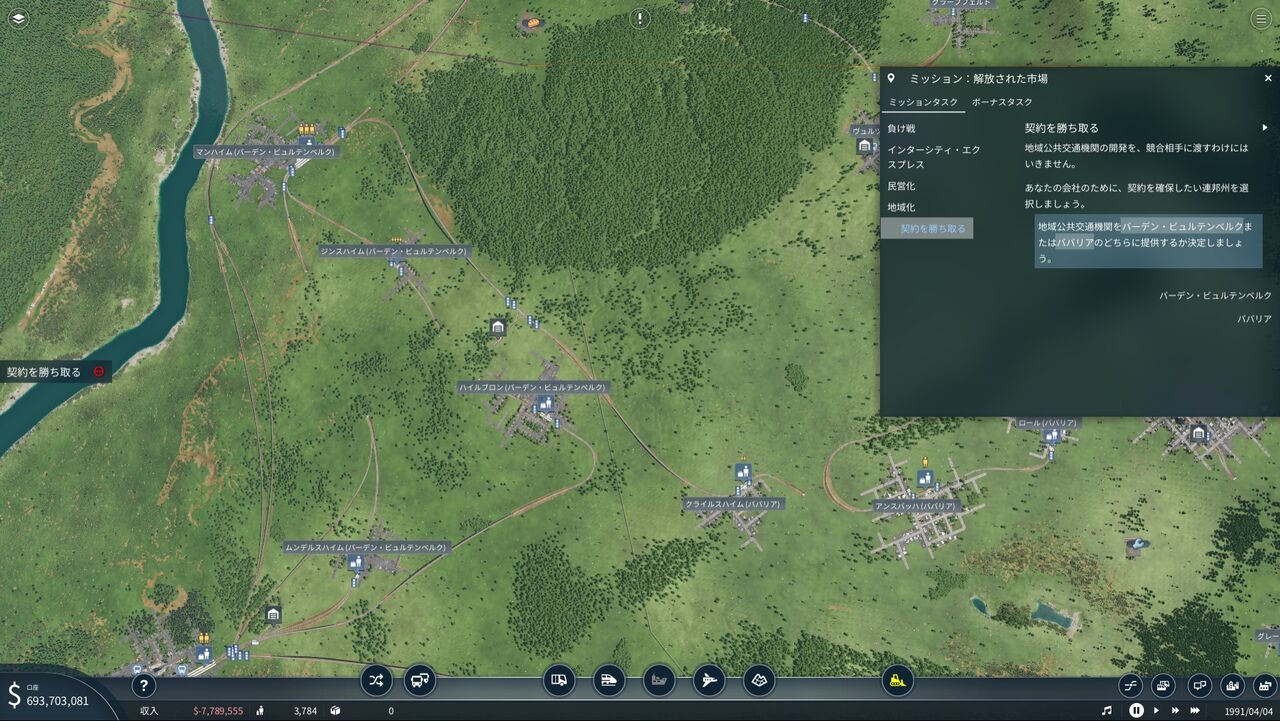Click the ハイルブロン city label

pos(533,387)
